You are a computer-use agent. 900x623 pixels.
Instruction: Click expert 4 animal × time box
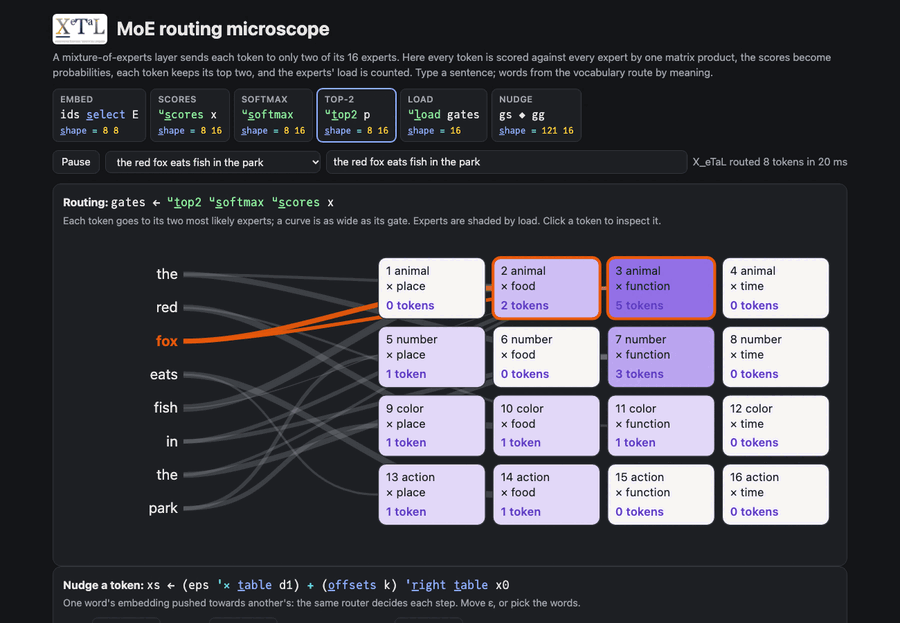(x=775, y=288)
